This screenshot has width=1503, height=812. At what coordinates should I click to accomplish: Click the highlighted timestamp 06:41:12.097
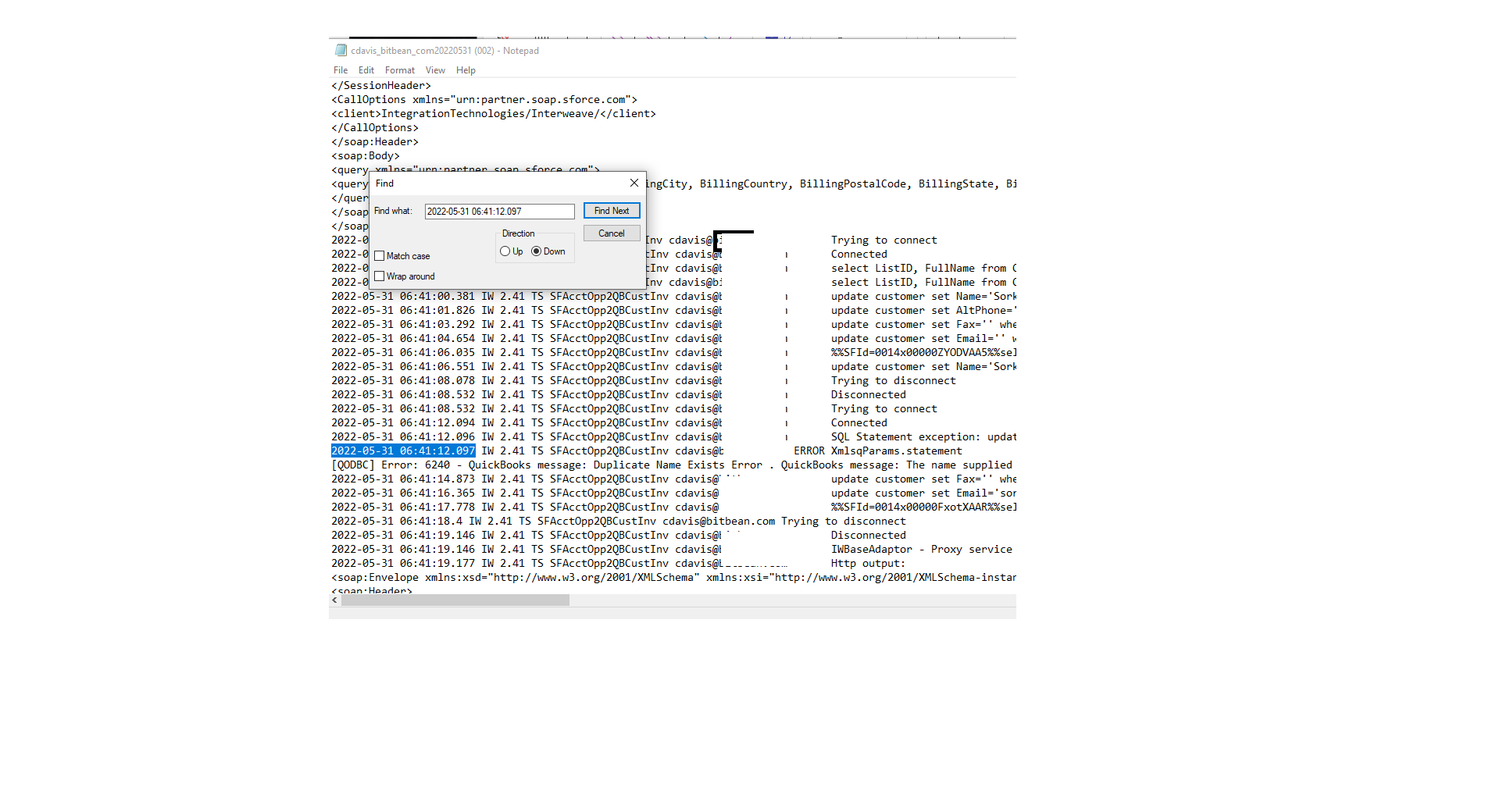[403, 451]
